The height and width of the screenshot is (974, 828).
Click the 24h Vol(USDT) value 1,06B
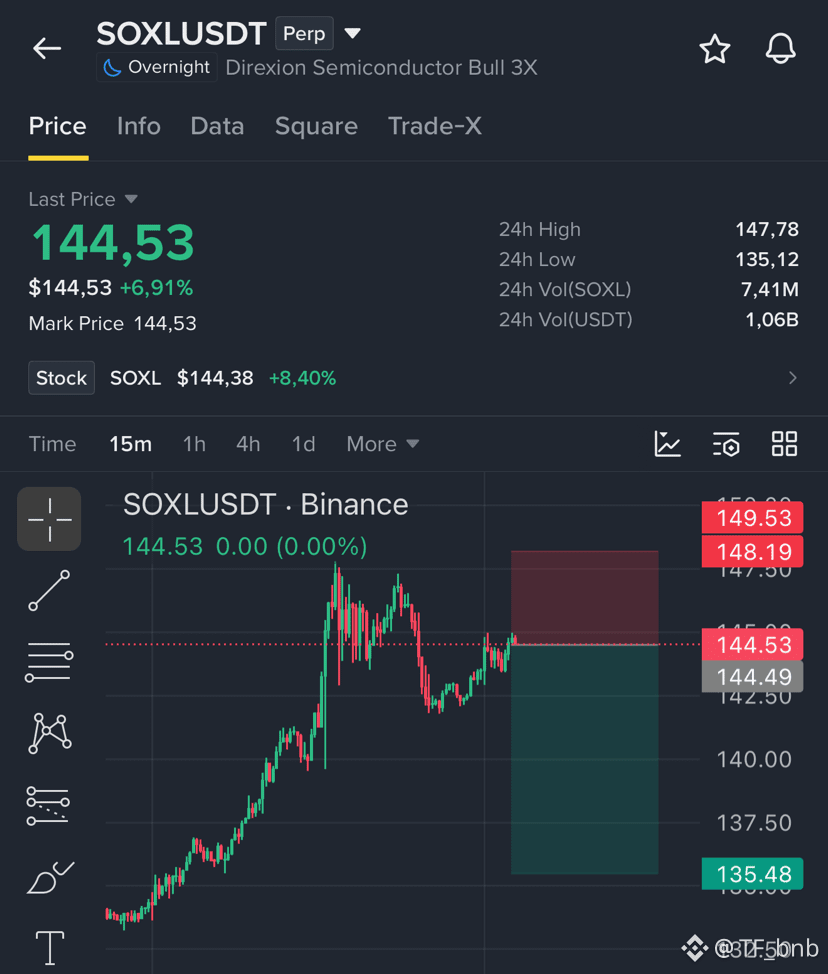(771, 319)
